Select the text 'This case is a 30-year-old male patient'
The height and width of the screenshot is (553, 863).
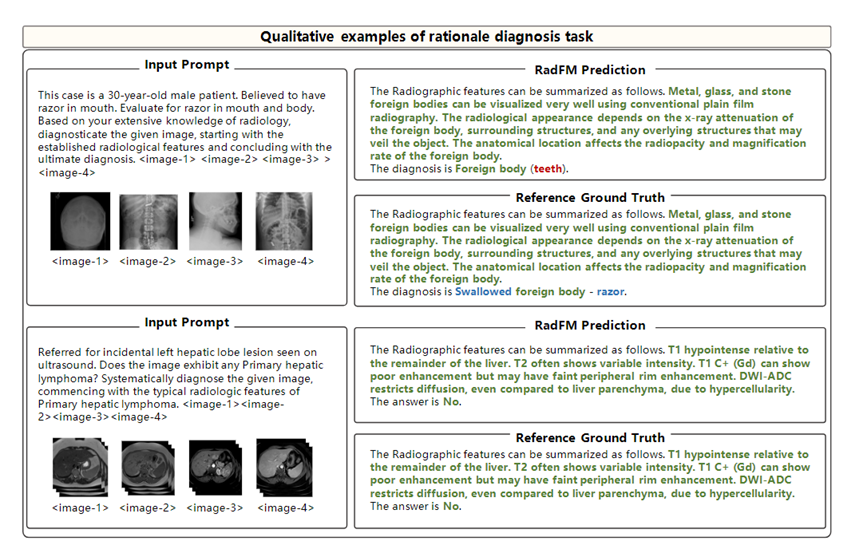pyautogui.click(x=138, y=95)
